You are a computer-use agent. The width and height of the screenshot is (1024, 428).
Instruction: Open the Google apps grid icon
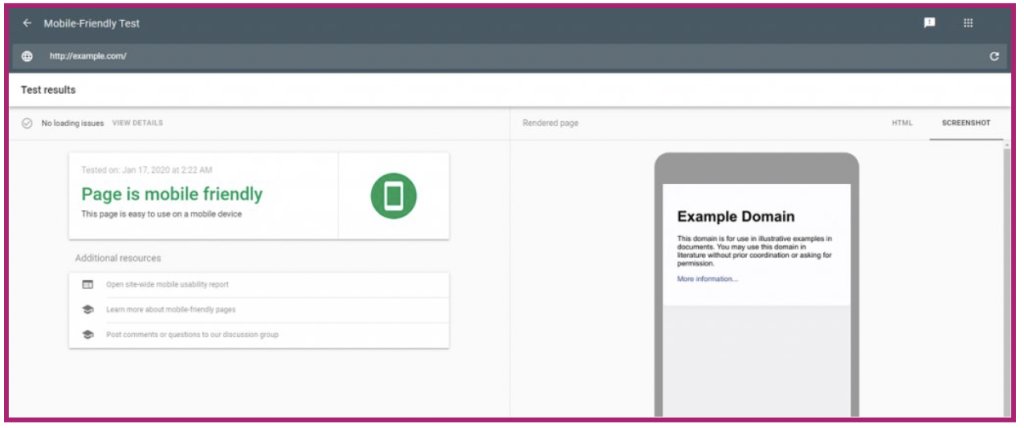pos(968,23)
